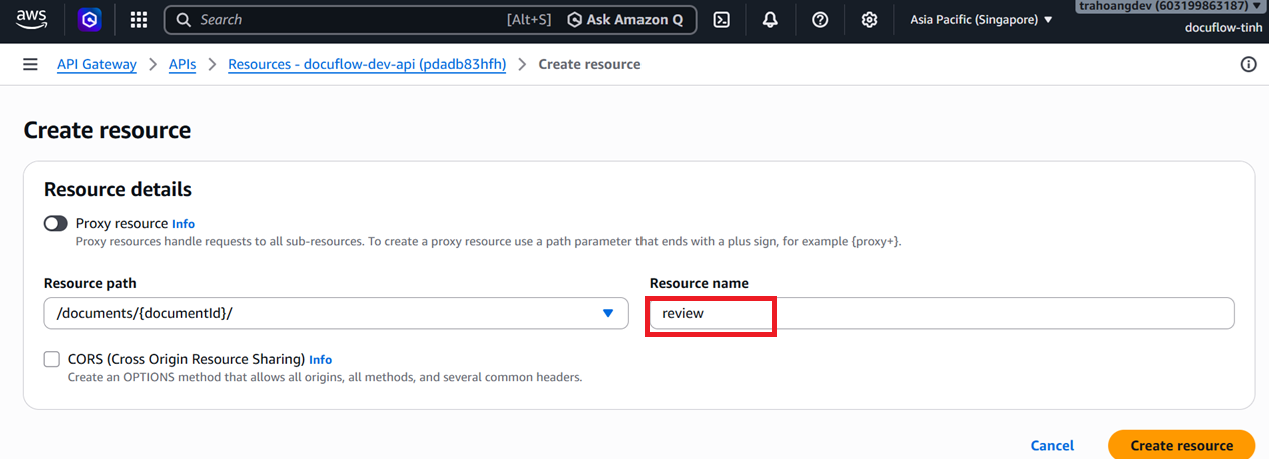Toggle the Proxy resource switch
The height and width of the screenshot is (459, 1269).
pos(56,223)
